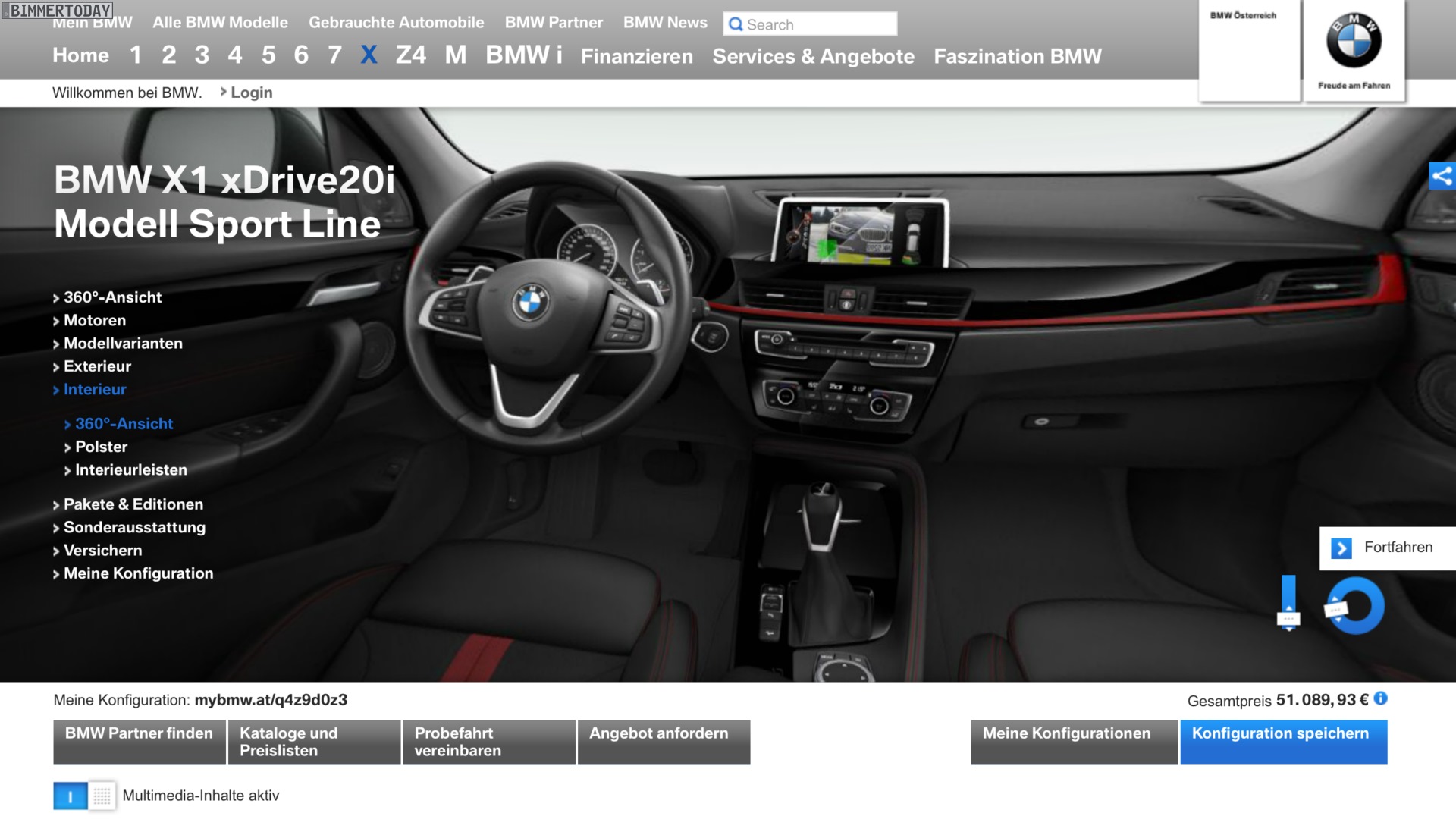Click the Login link

[251, 93]
